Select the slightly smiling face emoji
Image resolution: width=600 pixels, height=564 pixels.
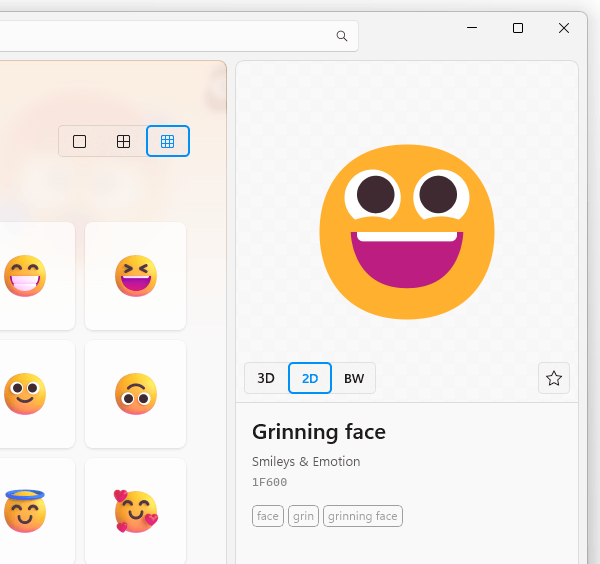25,394
